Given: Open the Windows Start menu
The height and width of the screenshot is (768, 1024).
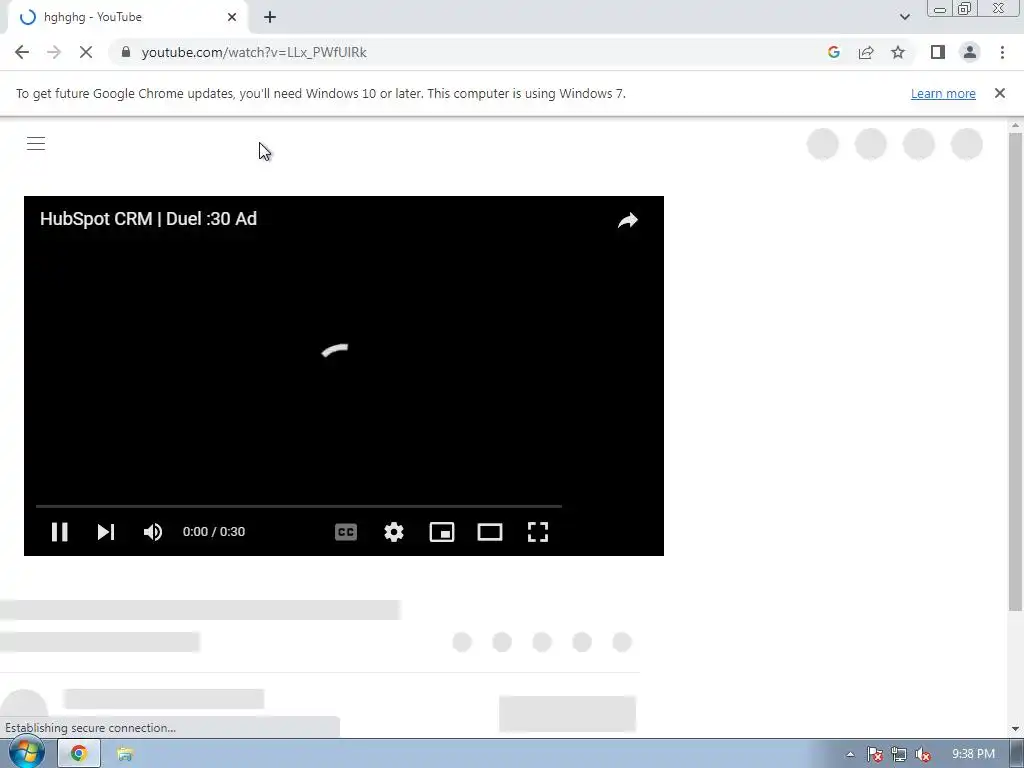Looking at the screenshot, I should pos(26,752).
